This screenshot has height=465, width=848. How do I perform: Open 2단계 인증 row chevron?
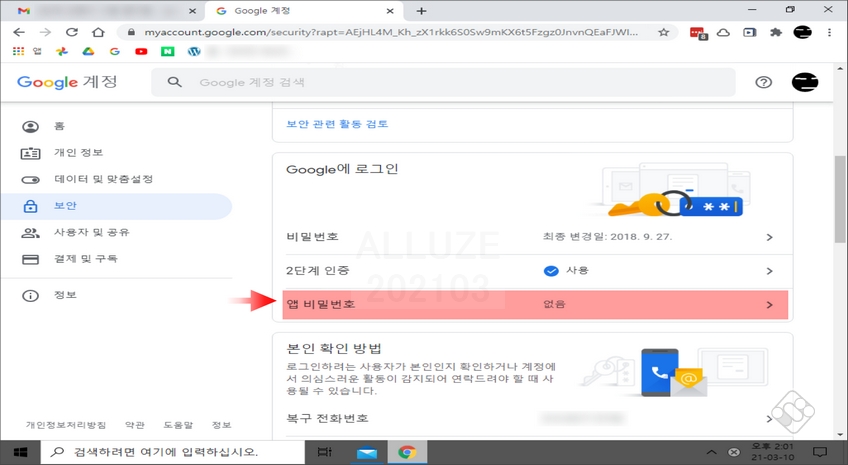[x=770, y=271]
